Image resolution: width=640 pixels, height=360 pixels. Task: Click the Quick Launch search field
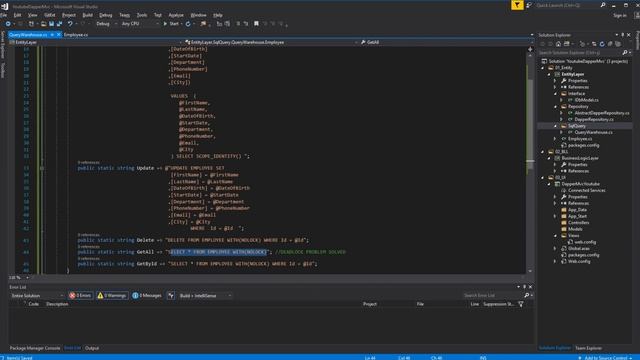click(x=567, y=5)
